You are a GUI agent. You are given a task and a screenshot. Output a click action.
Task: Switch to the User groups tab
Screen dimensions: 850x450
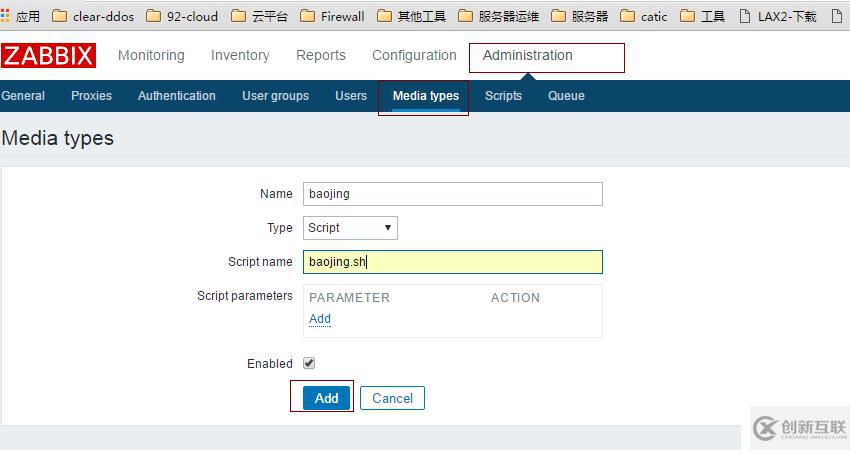[275, 96]
